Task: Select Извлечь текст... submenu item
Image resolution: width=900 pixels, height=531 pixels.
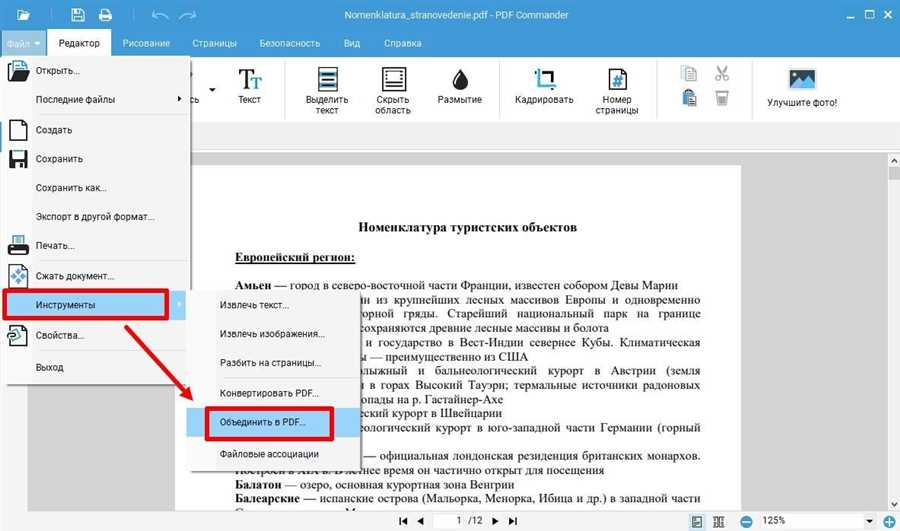Action: tap(273, 305)
